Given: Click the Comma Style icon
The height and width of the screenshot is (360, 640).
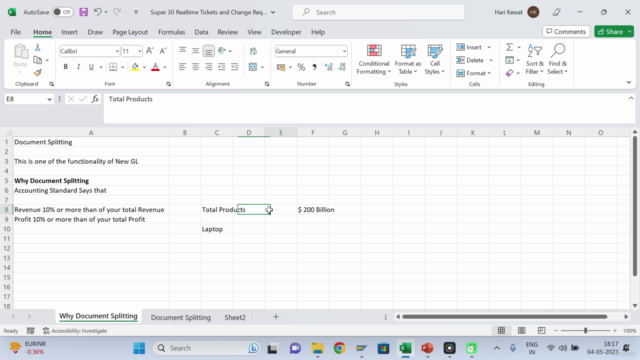Looking at the screenshot, I should coord(314,67).
